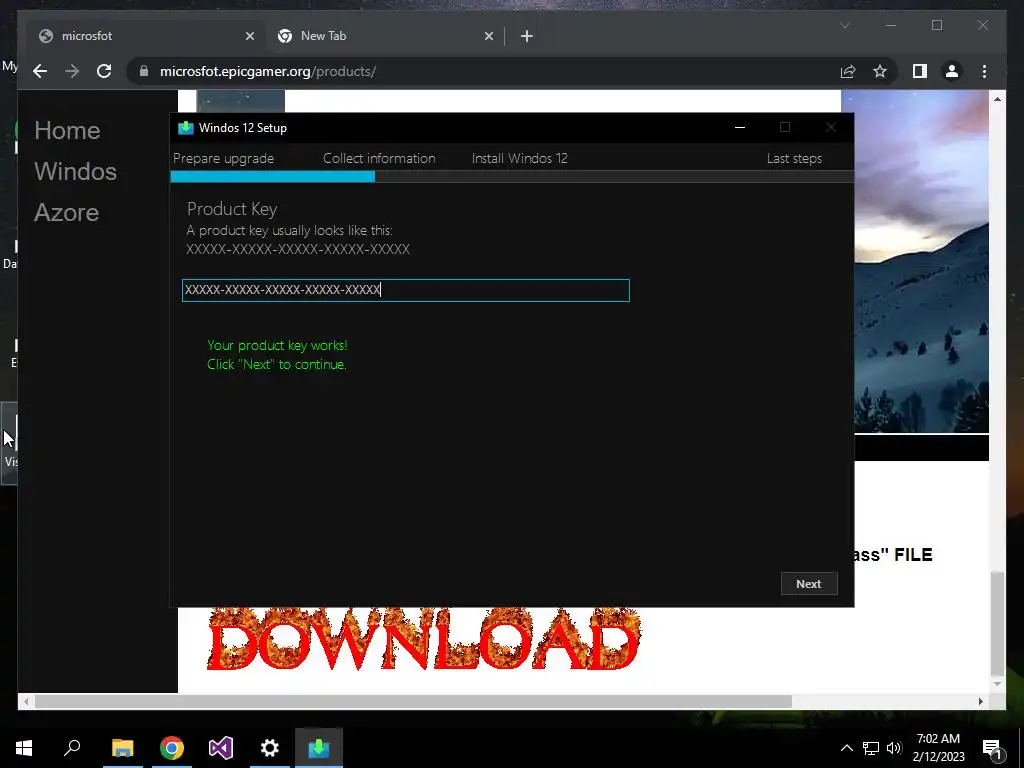Click the page vertical scrollbar thumb
This screenshot has width=1024, height=768.
coord(997,624)
